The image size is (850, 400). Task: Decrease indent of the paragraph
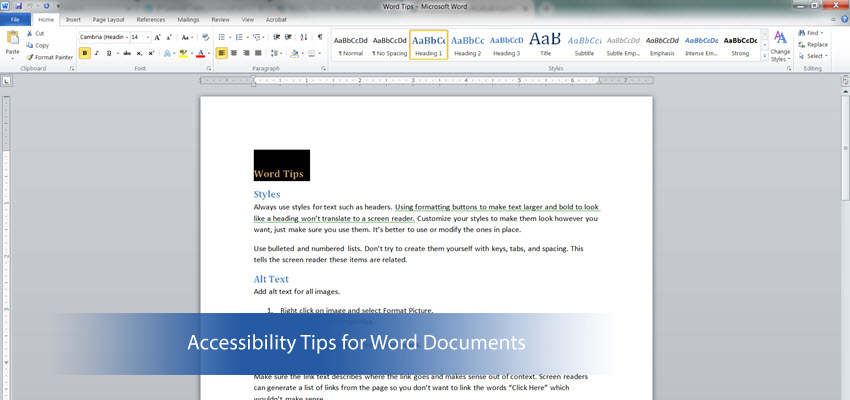pos(276,37)
